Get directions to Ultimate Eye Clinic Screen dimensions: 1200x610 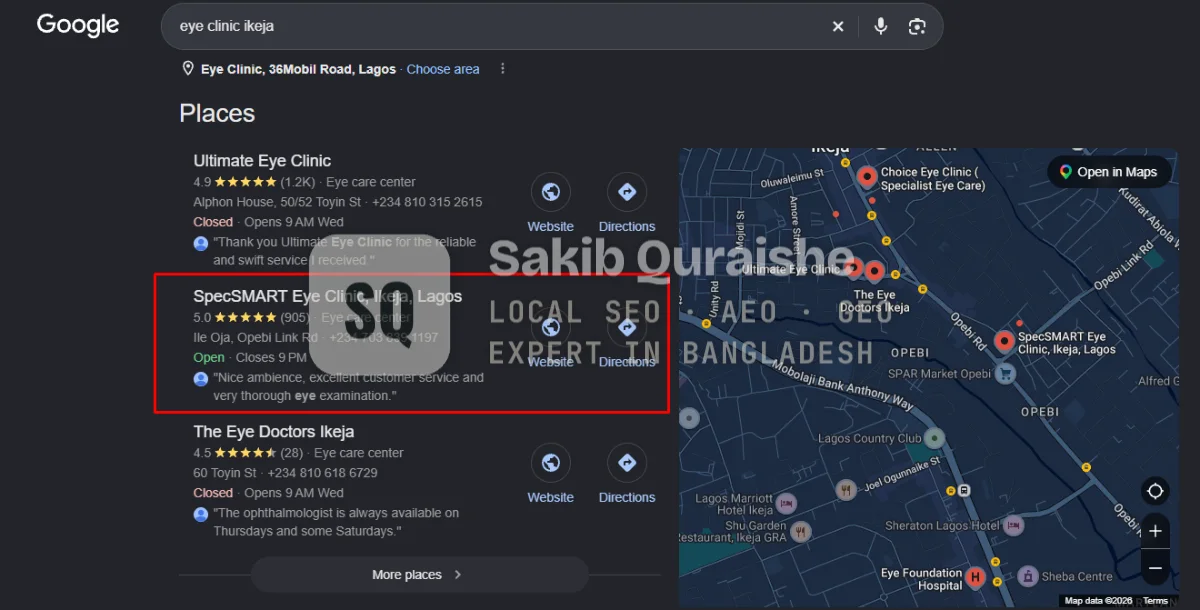pyautogui.click(x=627, y=191)
